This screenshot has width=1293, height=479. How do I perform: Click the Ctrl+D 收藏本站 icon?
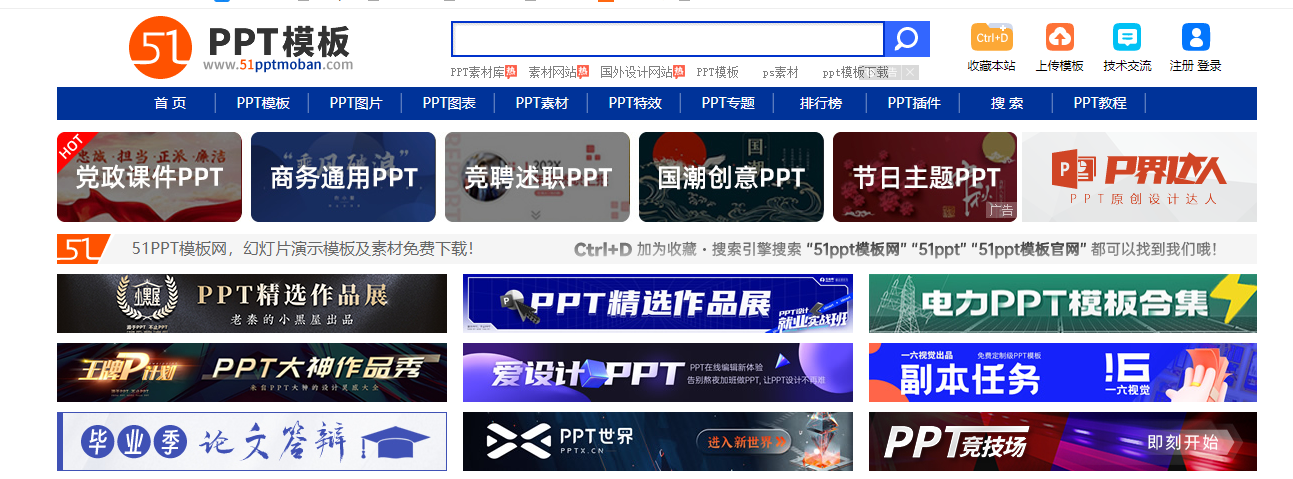click(991, 37)
